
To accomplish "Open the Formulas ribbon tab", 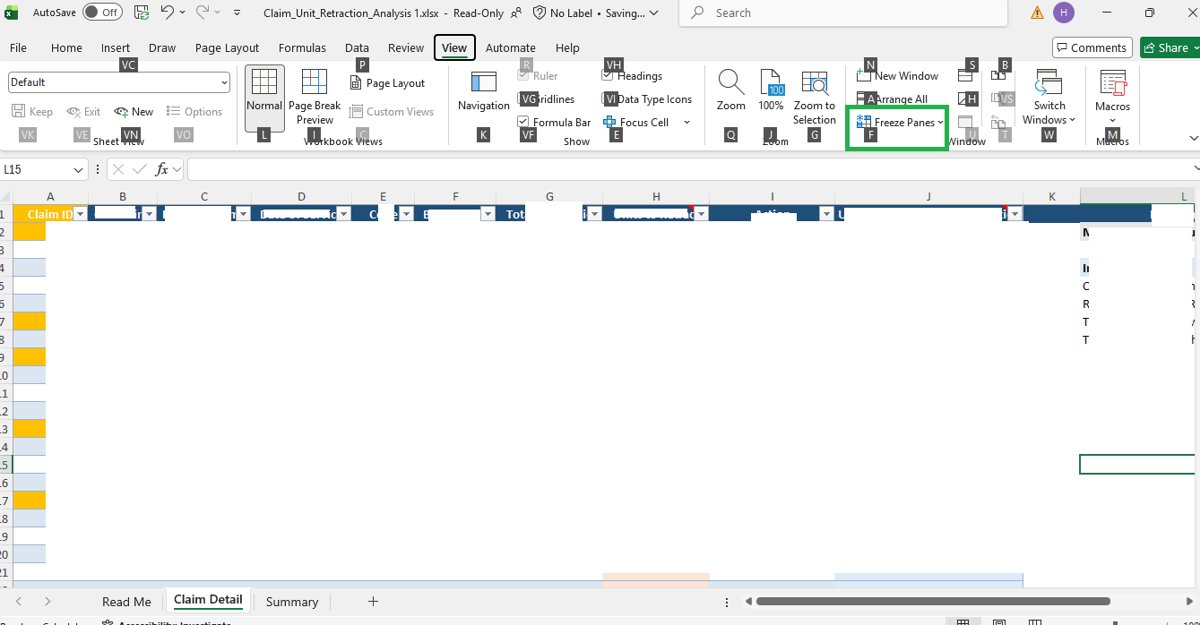I will (302, 47).
